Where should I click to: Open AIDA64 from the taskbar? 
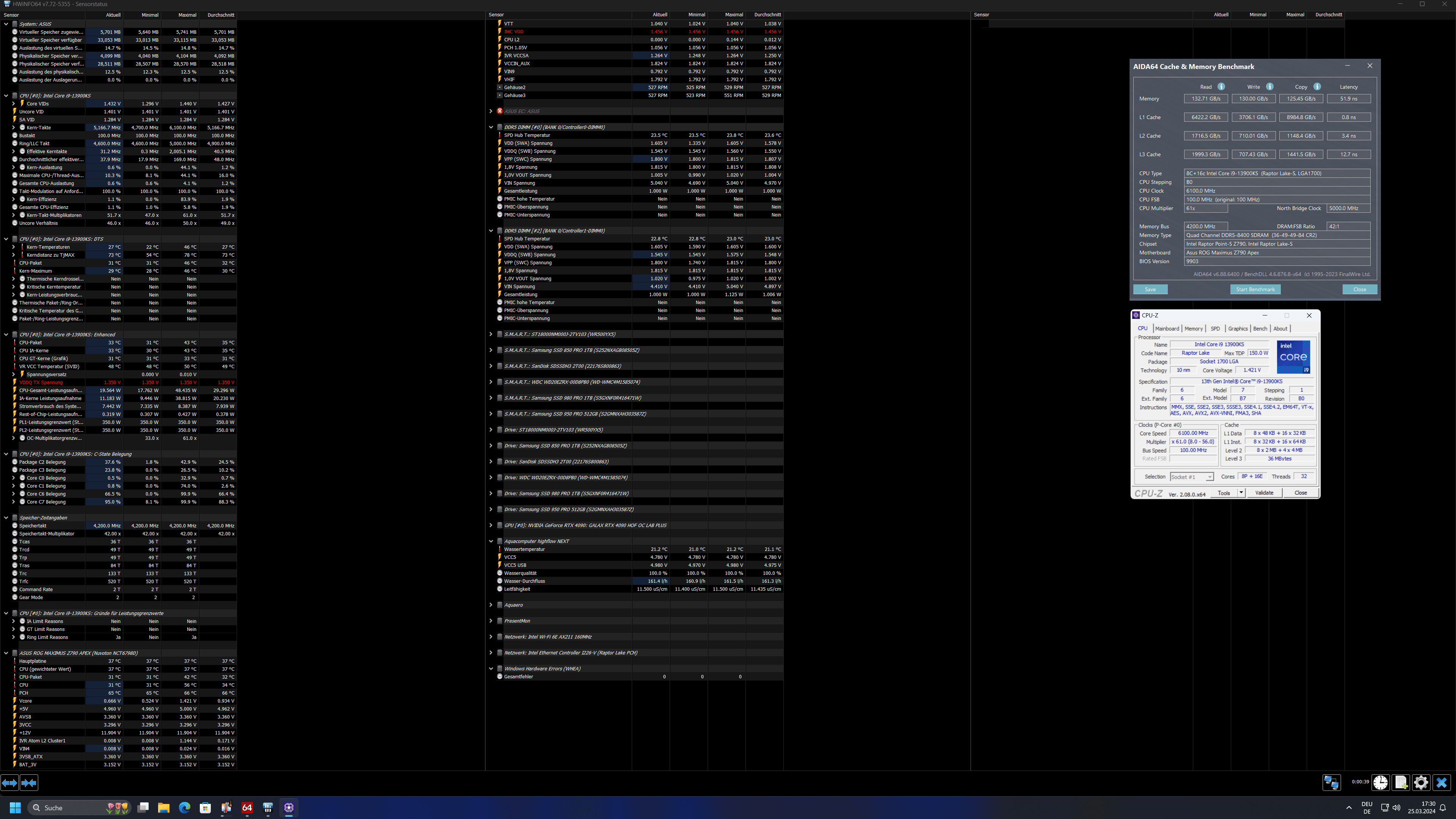tap(247, 808)
